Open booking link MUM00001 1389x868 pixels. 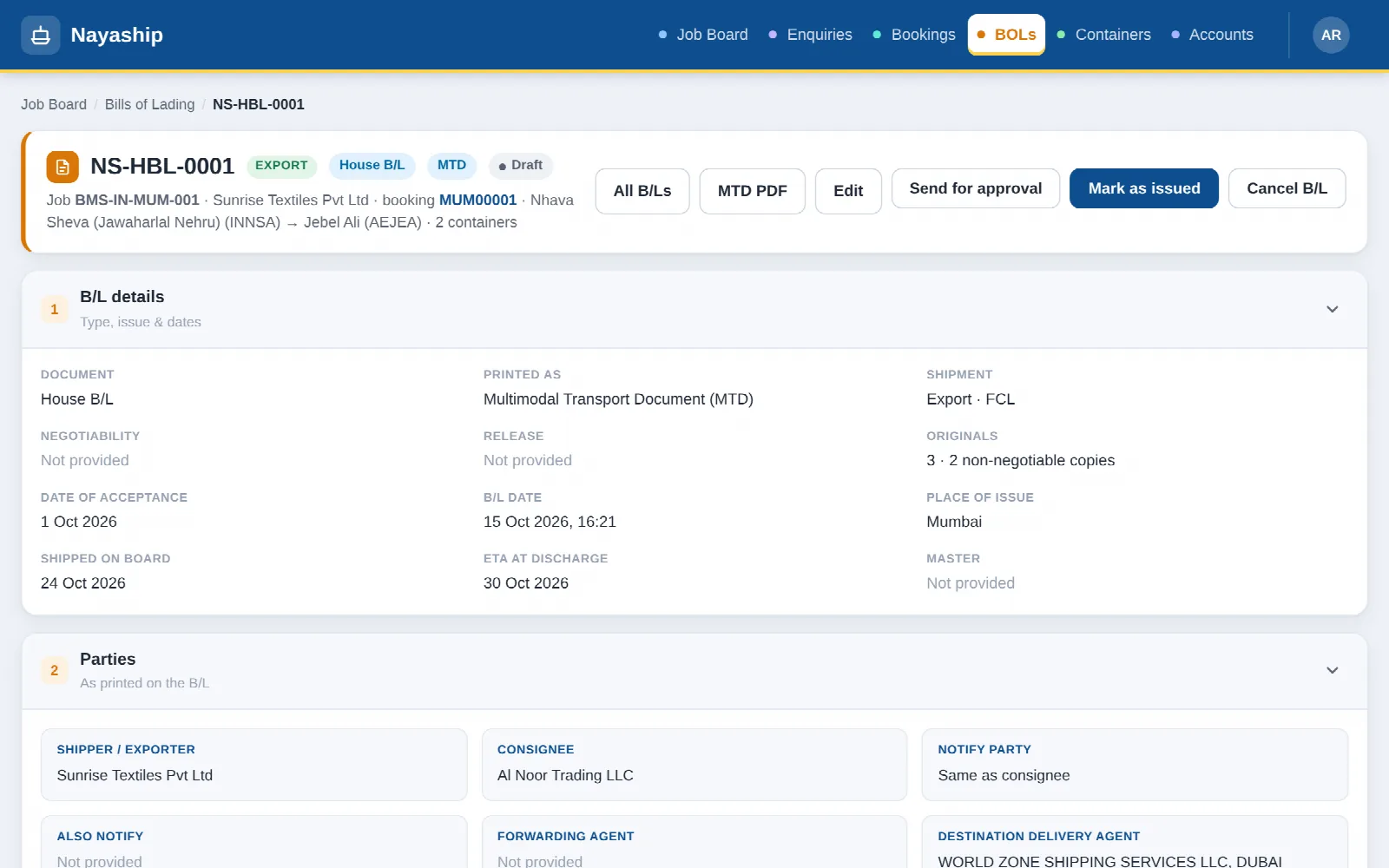click(x=477, y=200)
